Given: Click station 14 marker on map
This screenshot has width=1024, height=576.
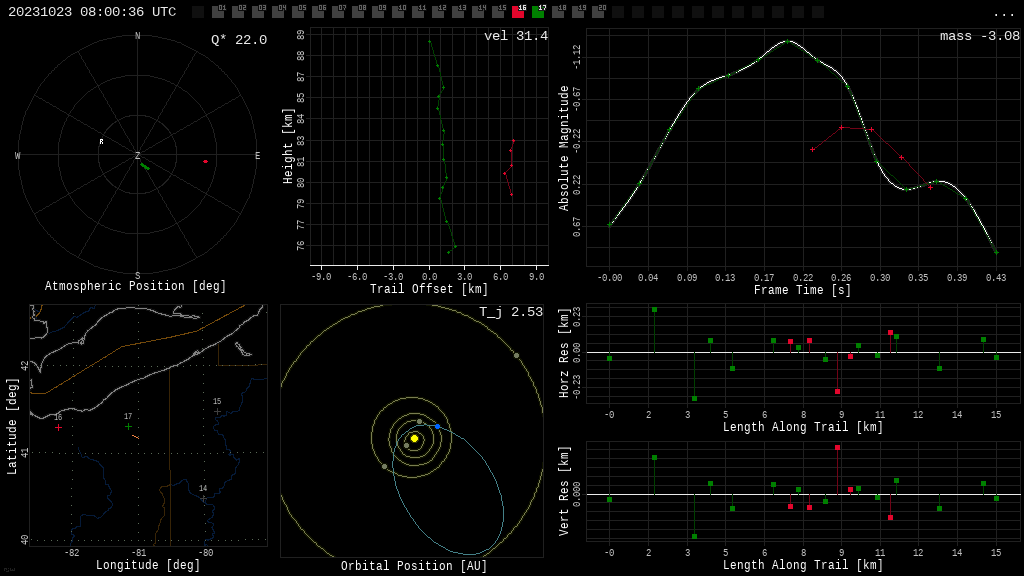Looking at the screenshot, I should point(204,498).
